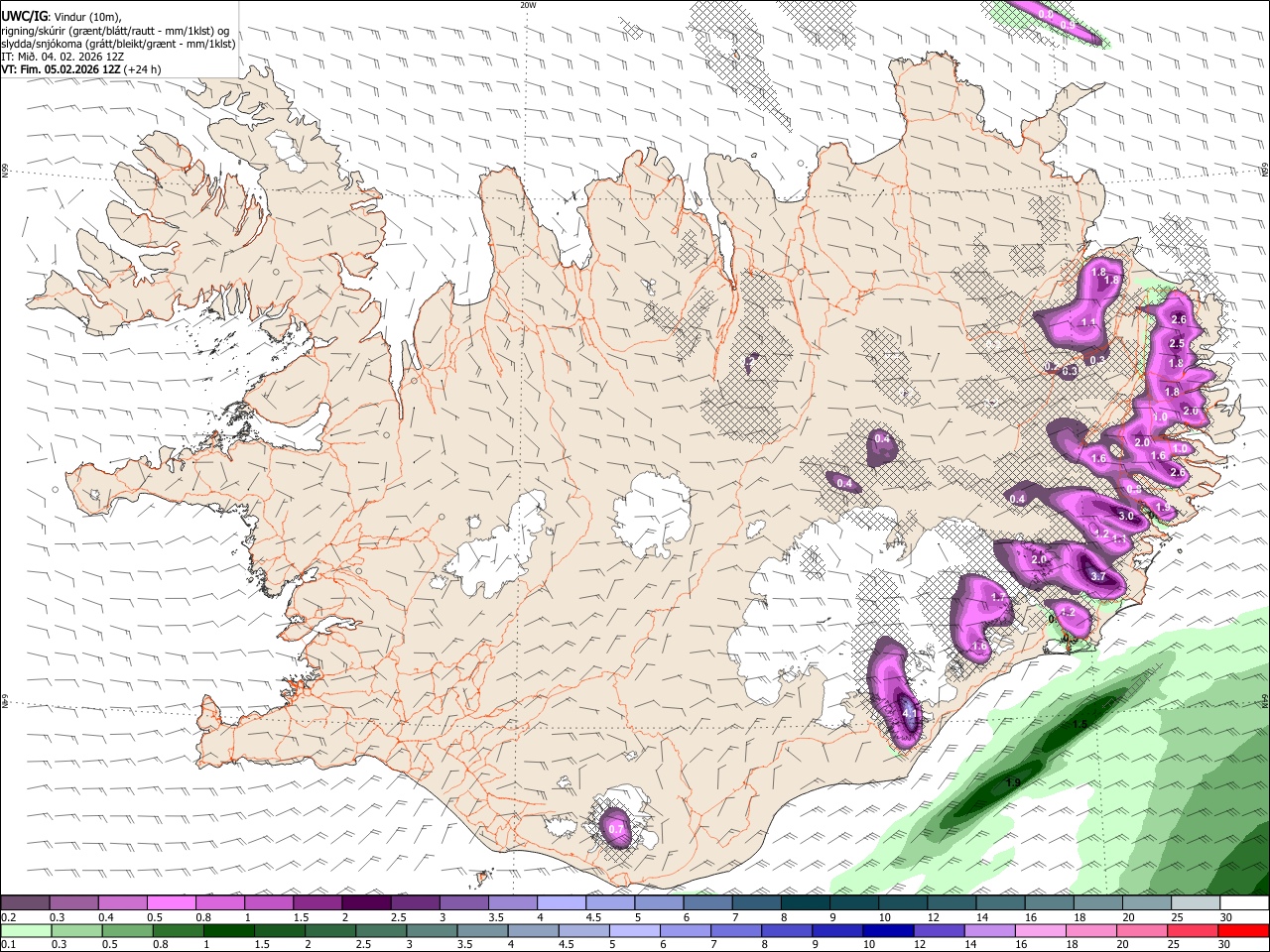Click the upper legend swatch labeled 3.5
The width and height of the screenshot is (1270, 952).
[513, 903]
